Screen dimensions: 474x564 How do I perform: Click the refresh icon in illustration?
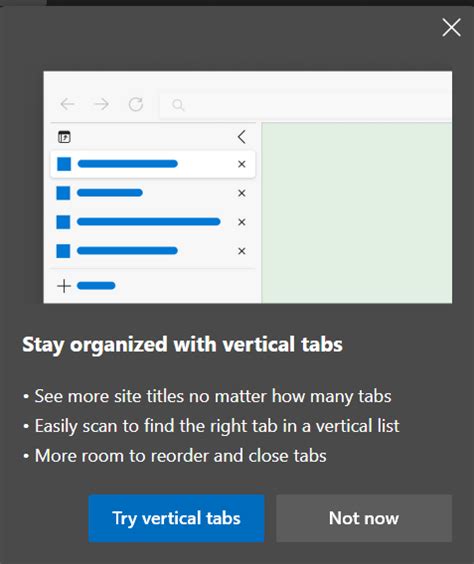[136, 104]
